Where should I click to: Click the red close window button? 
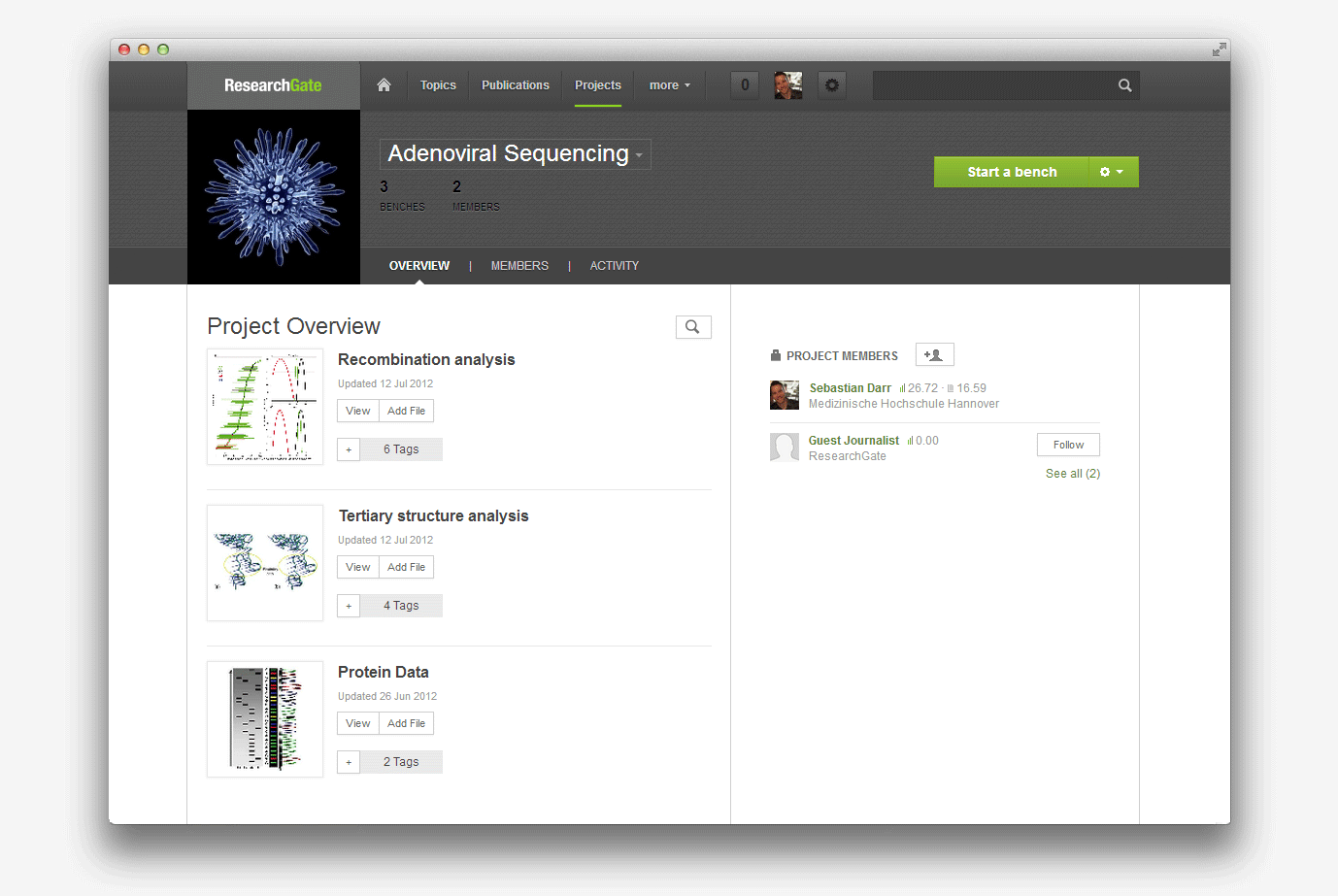pyautogui.click(x=124, y=50)
